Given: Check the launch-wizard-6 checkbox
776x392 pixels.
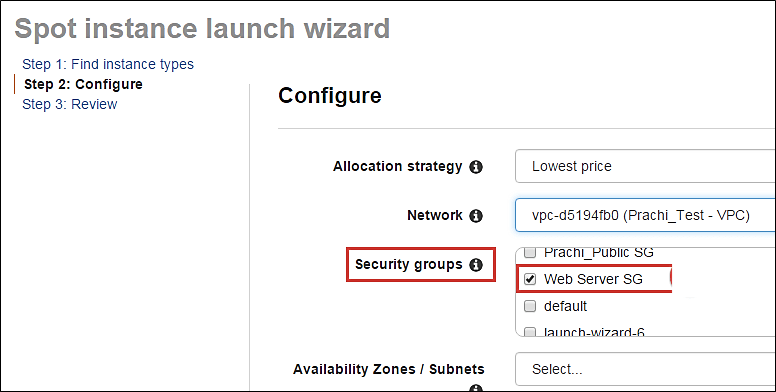Looking at the screenshot, I should pos(530,332).
